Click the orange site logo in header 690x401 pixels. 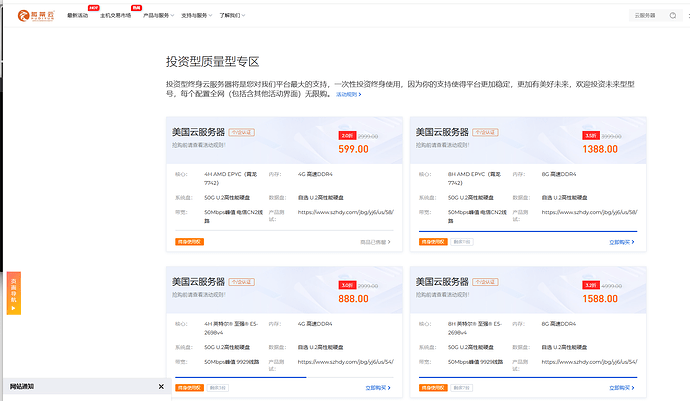click(x=36, y=16)
